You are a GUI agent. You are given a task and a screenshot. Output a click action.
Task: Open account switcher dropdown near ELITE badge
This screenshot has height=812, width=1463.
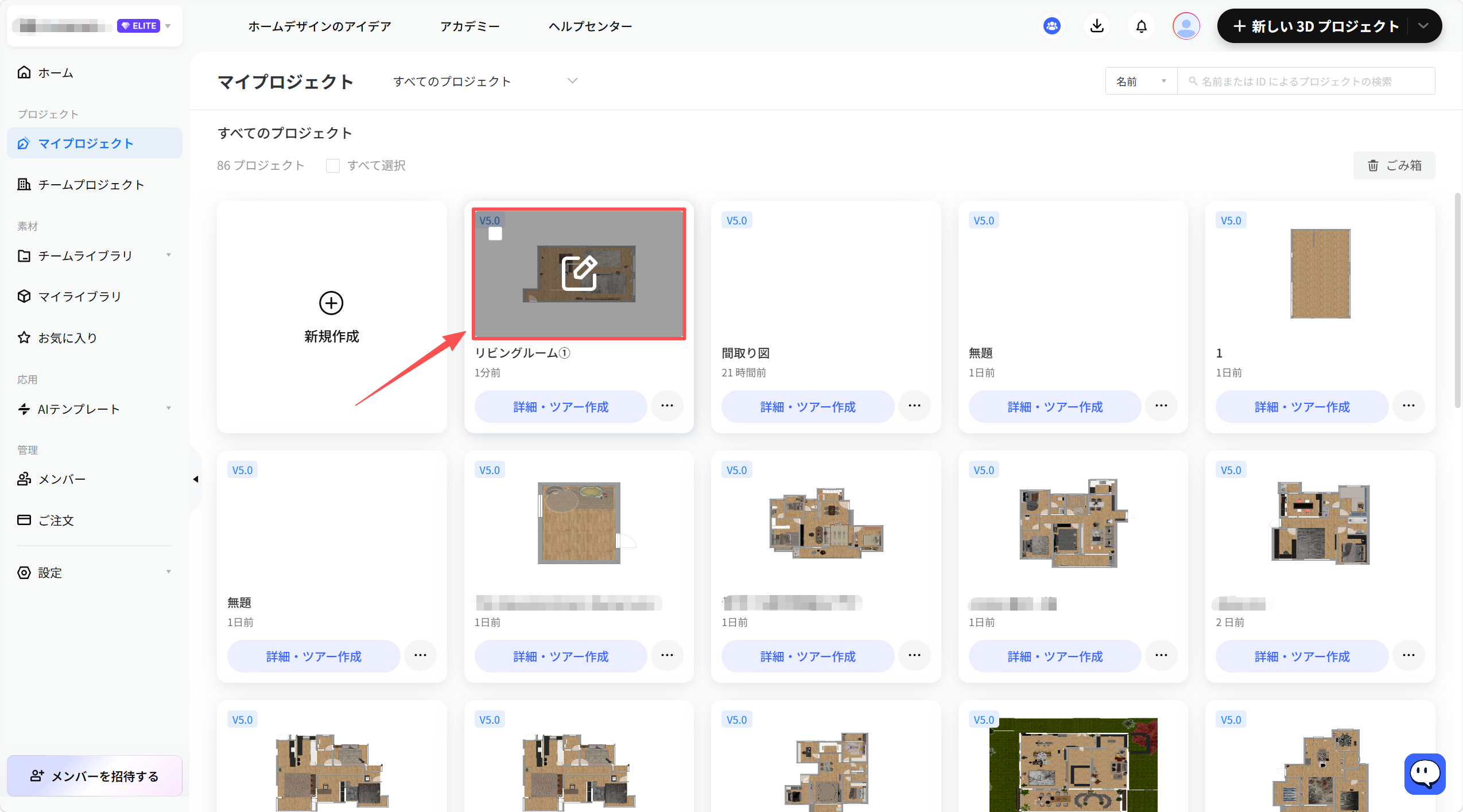tap(168, 26)
